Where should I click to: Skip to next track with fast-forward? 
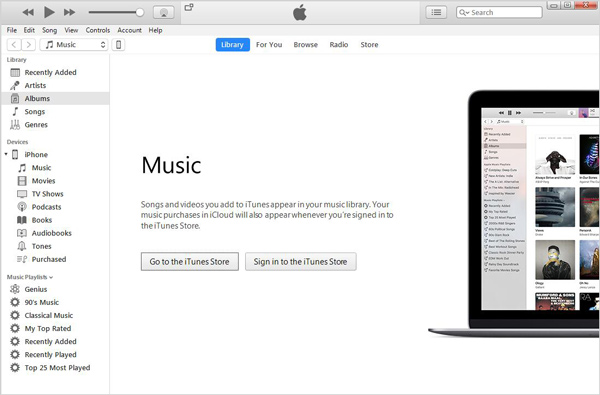point(69,12)
